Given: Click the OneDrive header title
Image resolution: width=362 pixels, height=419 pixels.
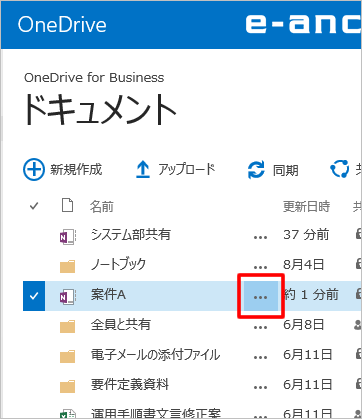Looking at the screenshot, I should (62, 25).
